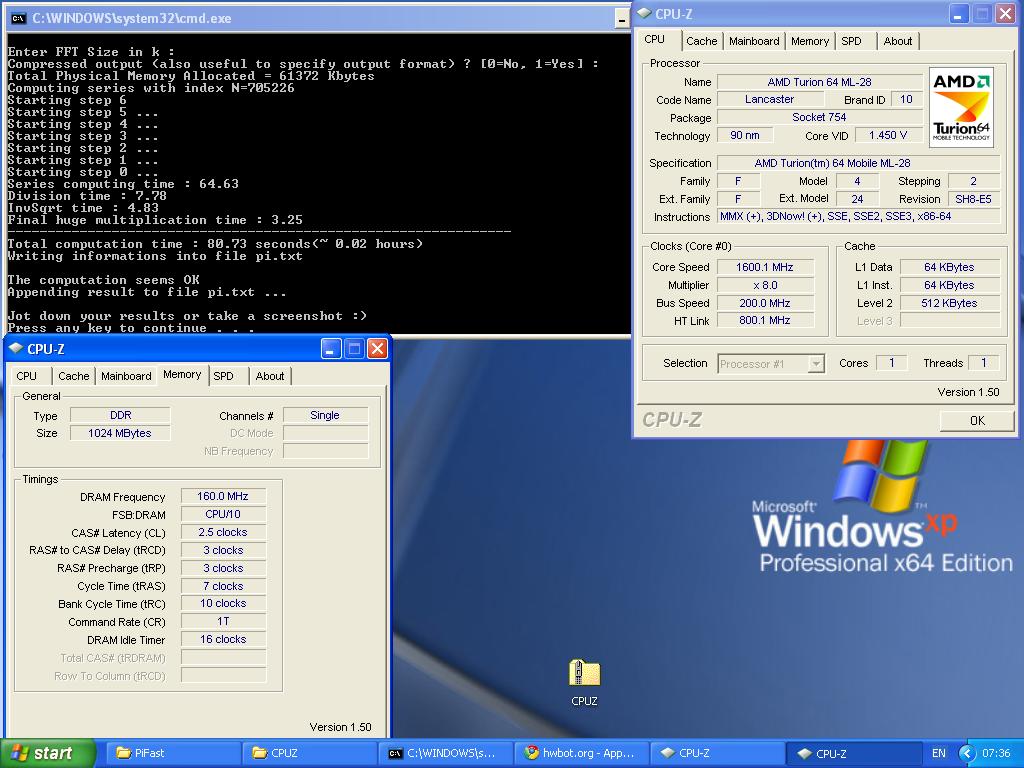Switch to CPUZ folder taskbar button
Viewport: 1024px width, 768px height.
(310, 753)
